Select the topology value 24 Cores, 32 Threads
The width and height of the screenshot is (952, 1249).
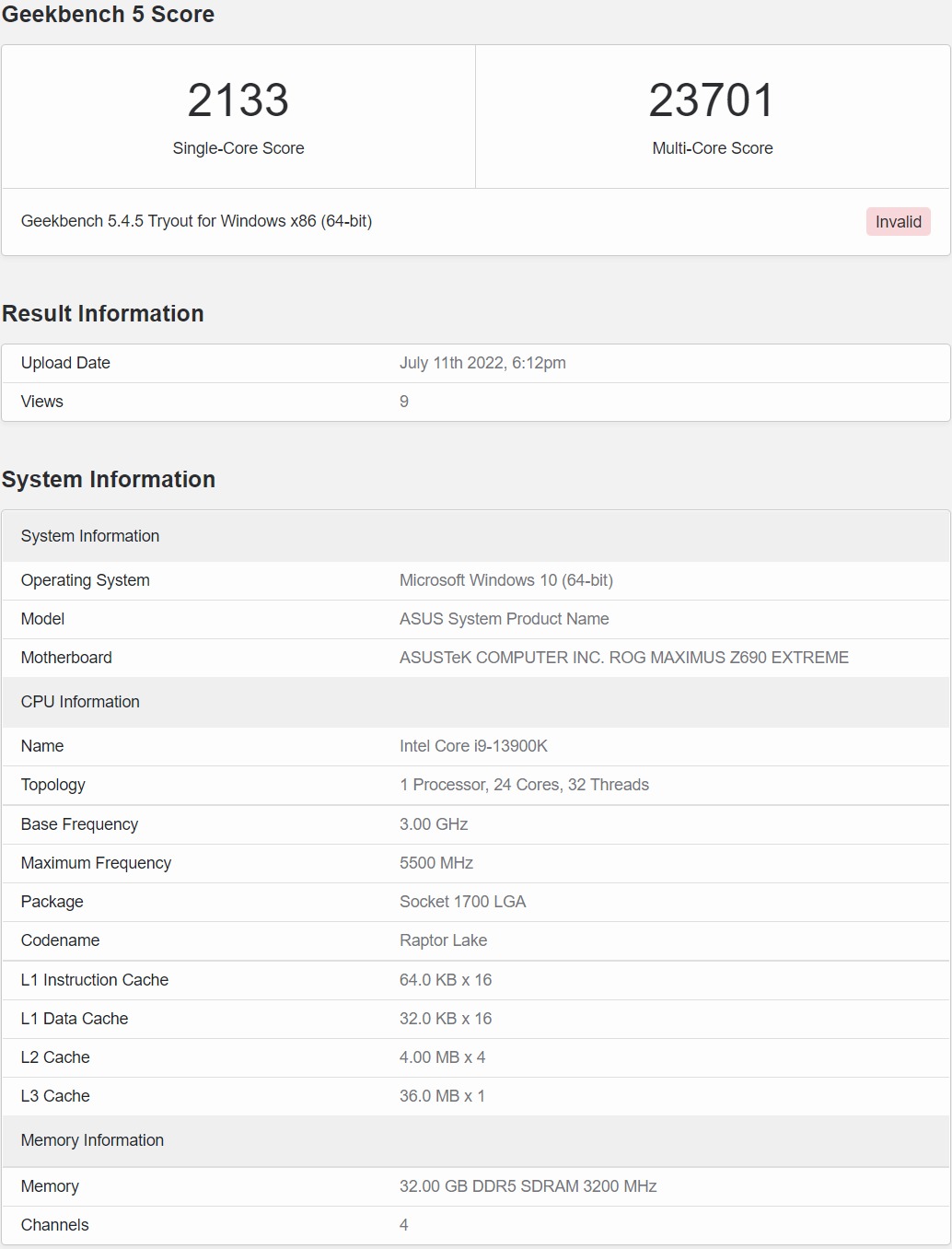pos(524,785)
